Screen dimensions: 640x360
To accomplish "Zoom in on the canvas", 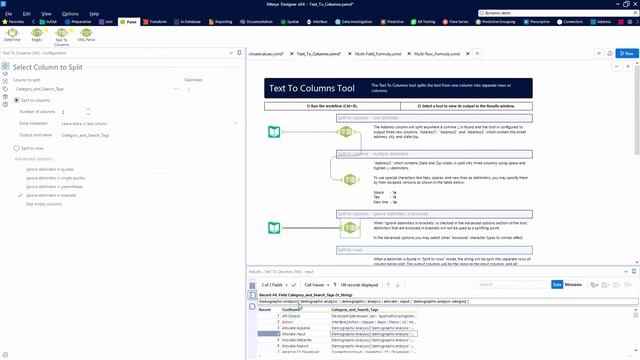I will point(628,66).
